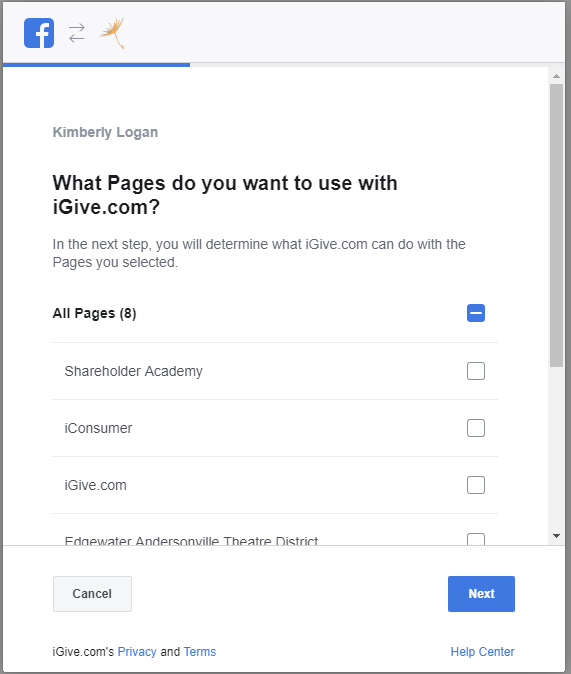571x674 pixels.
Task: Click the blue step progress bar
Action: coord(96,65)
